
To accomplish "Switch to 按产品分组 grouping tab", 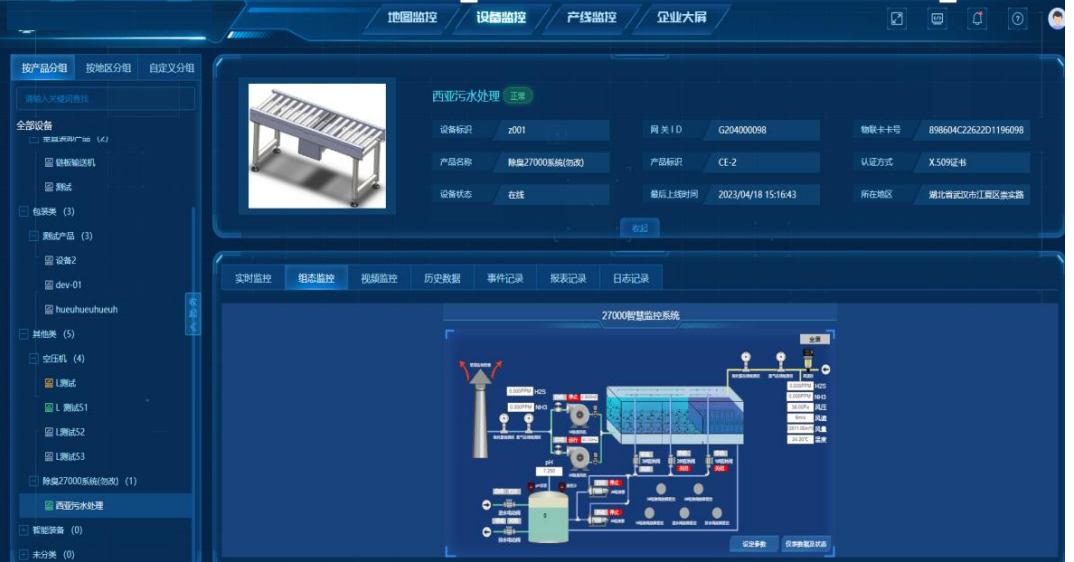I will pyautogui.click(x=45, y=68).
